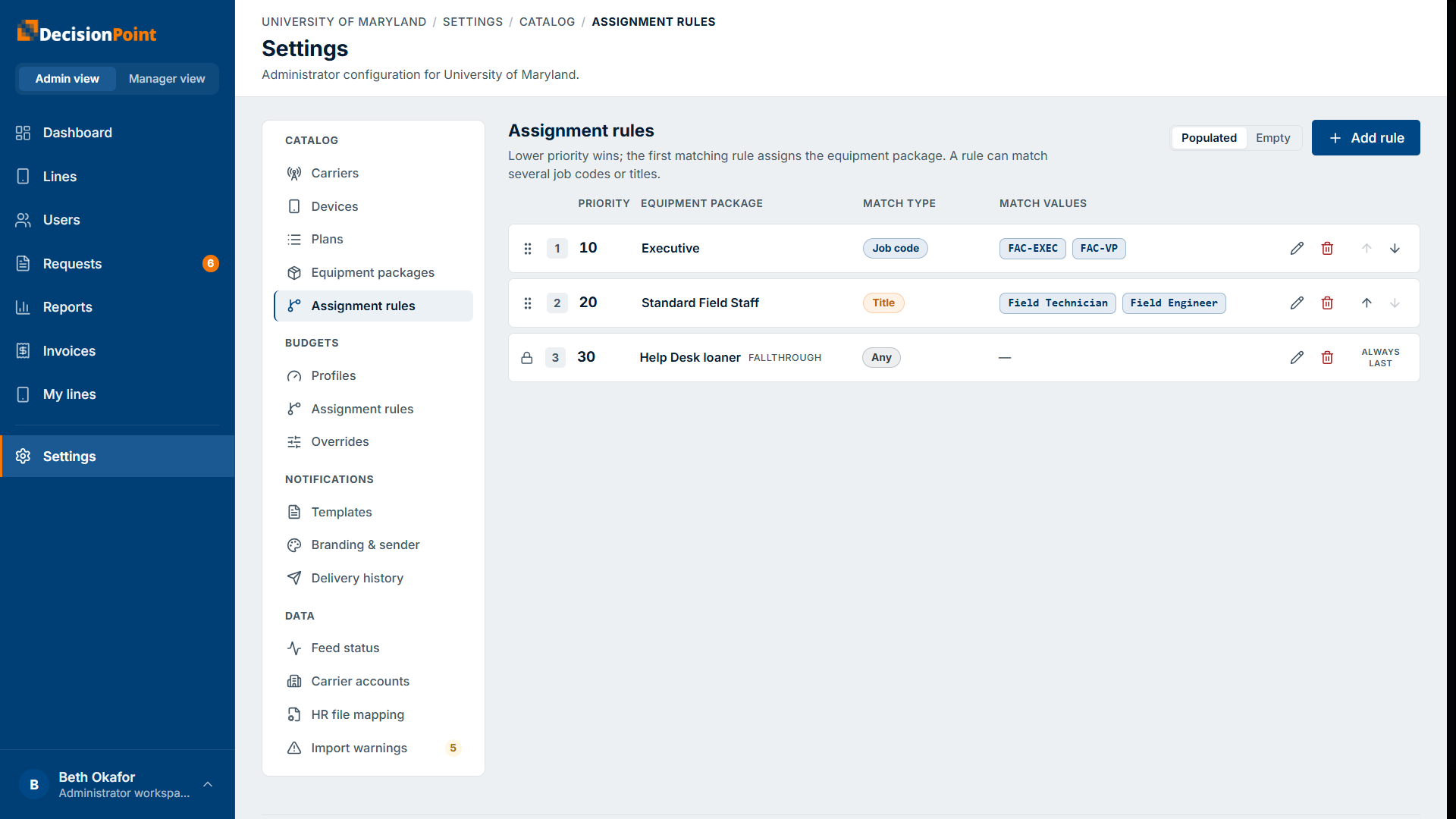Open Carrier accounts page
The image size is (1456, 819).
click(373, 682)
